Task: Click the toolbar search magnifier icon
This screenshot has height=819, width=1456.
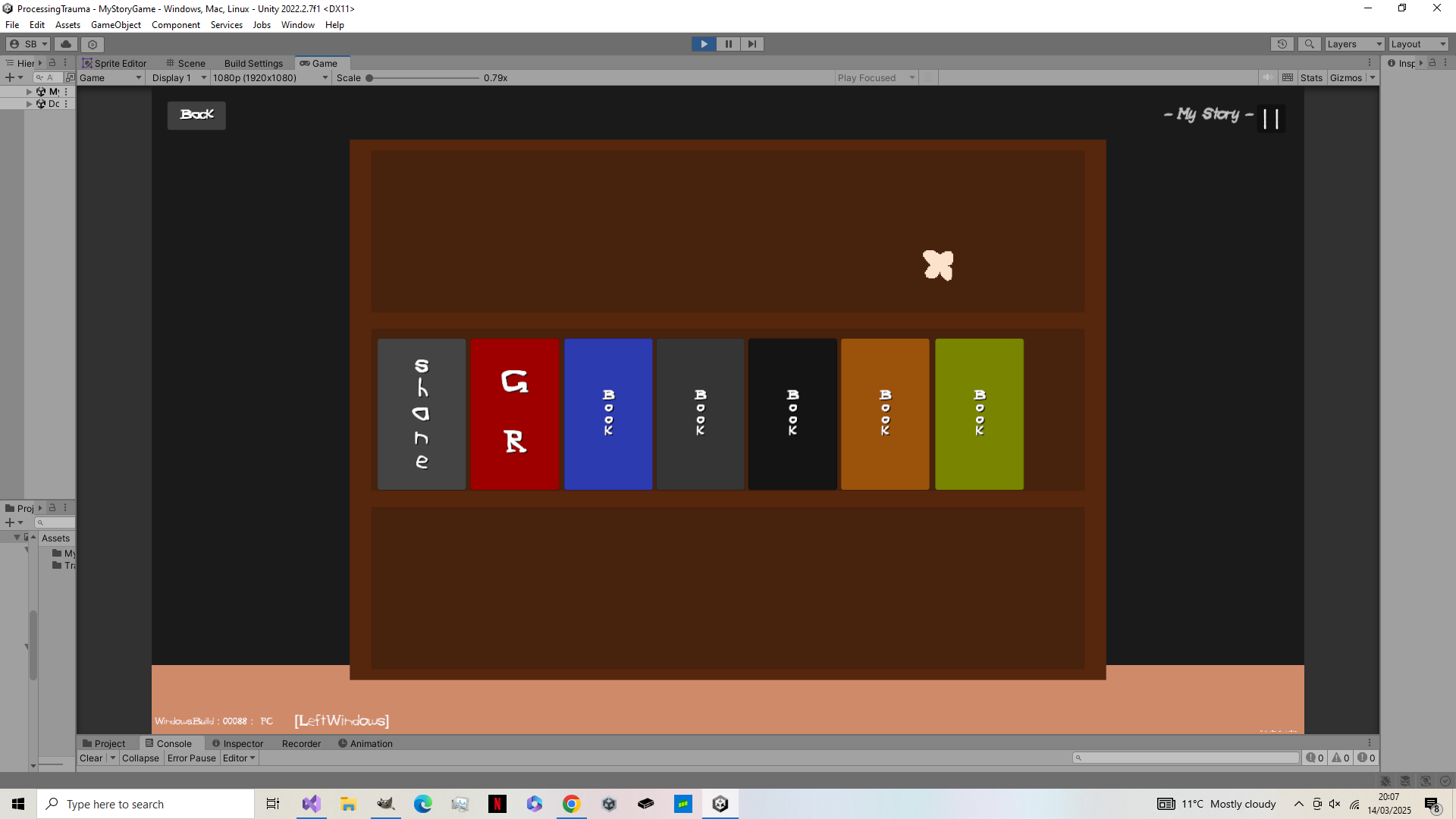Action: tap(1309, 44)
